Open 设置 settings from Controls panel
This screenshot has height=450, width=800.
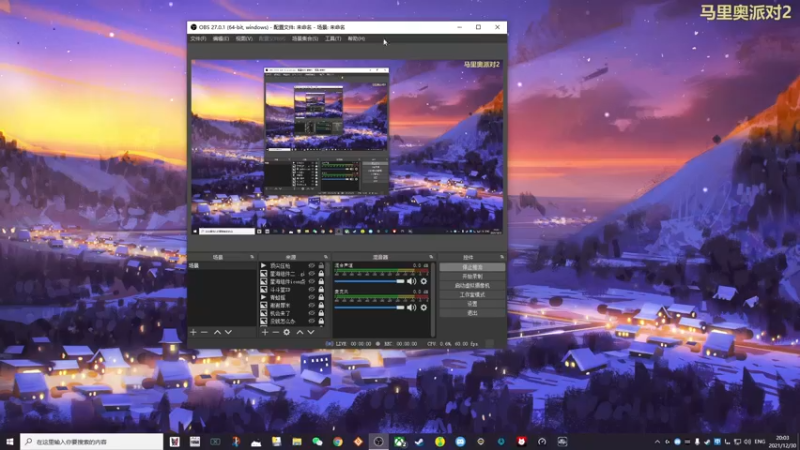(x=472, y=304)
